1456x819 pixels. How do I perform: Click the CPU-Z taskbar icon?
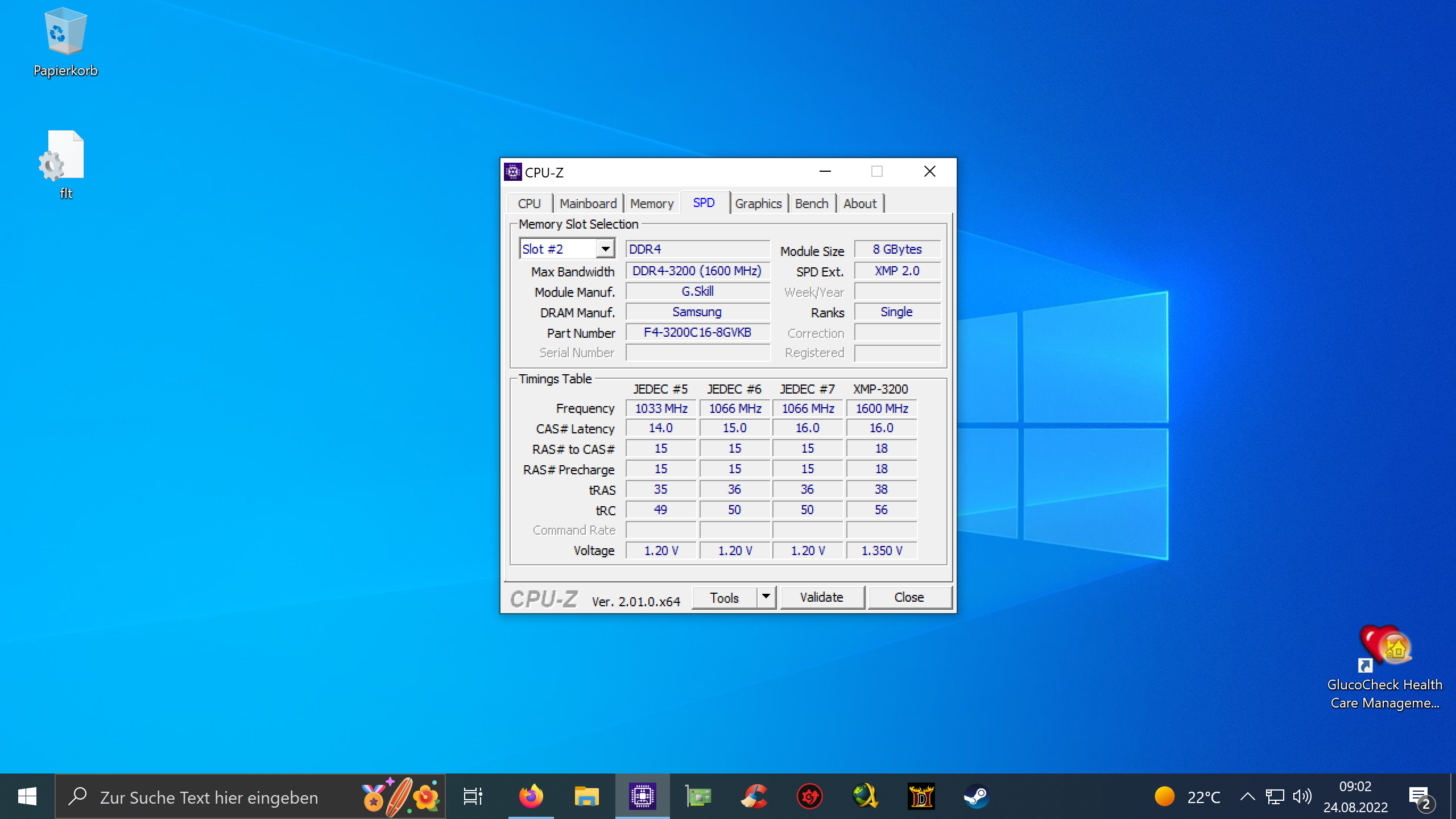[642, 796]
